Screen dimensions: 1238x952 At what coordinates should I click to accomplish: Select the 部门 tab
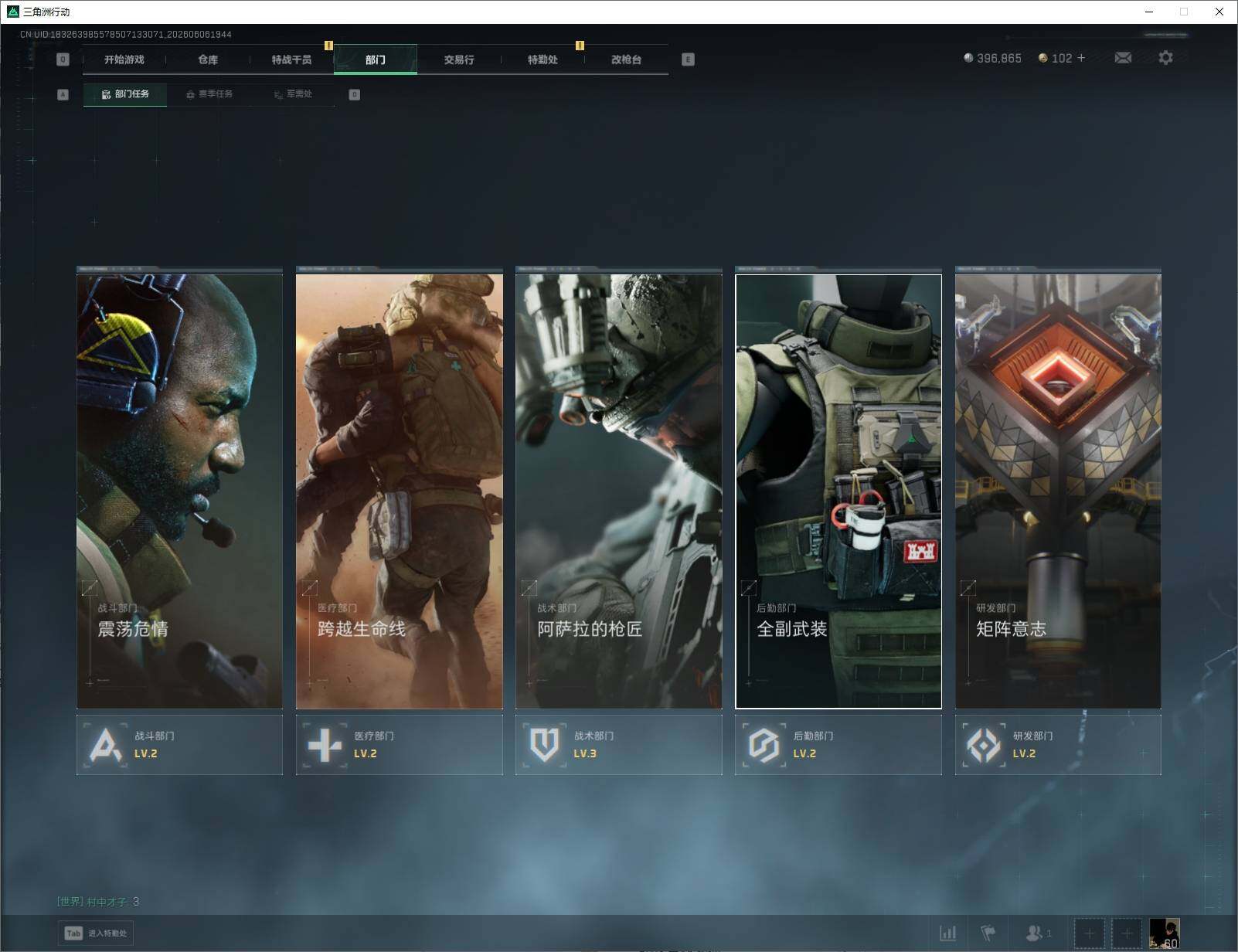click(376, 59)
